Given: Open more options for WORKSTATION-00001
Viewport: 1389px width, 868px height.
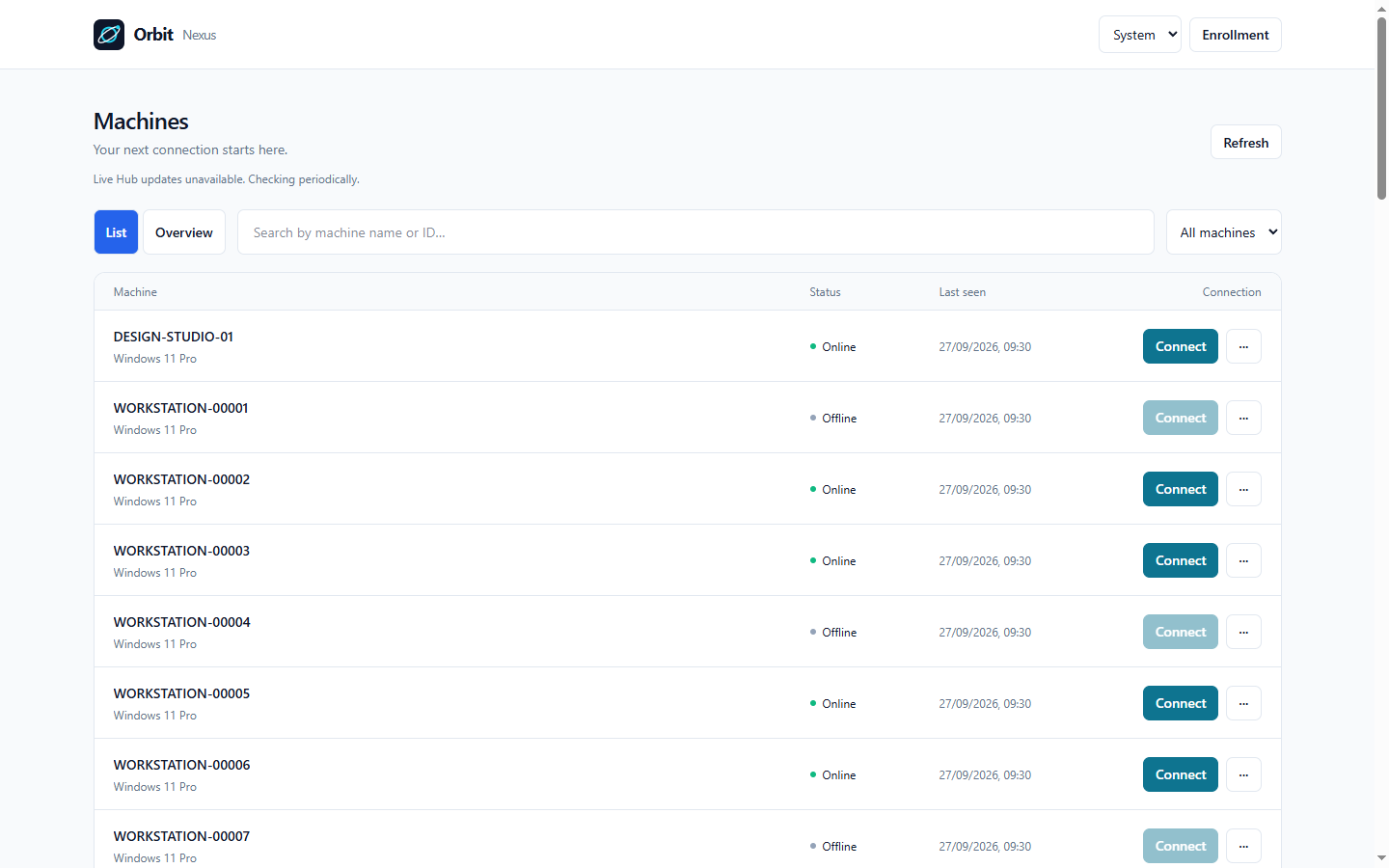Looking at the screenshot, I should [x=1243, y=418].
